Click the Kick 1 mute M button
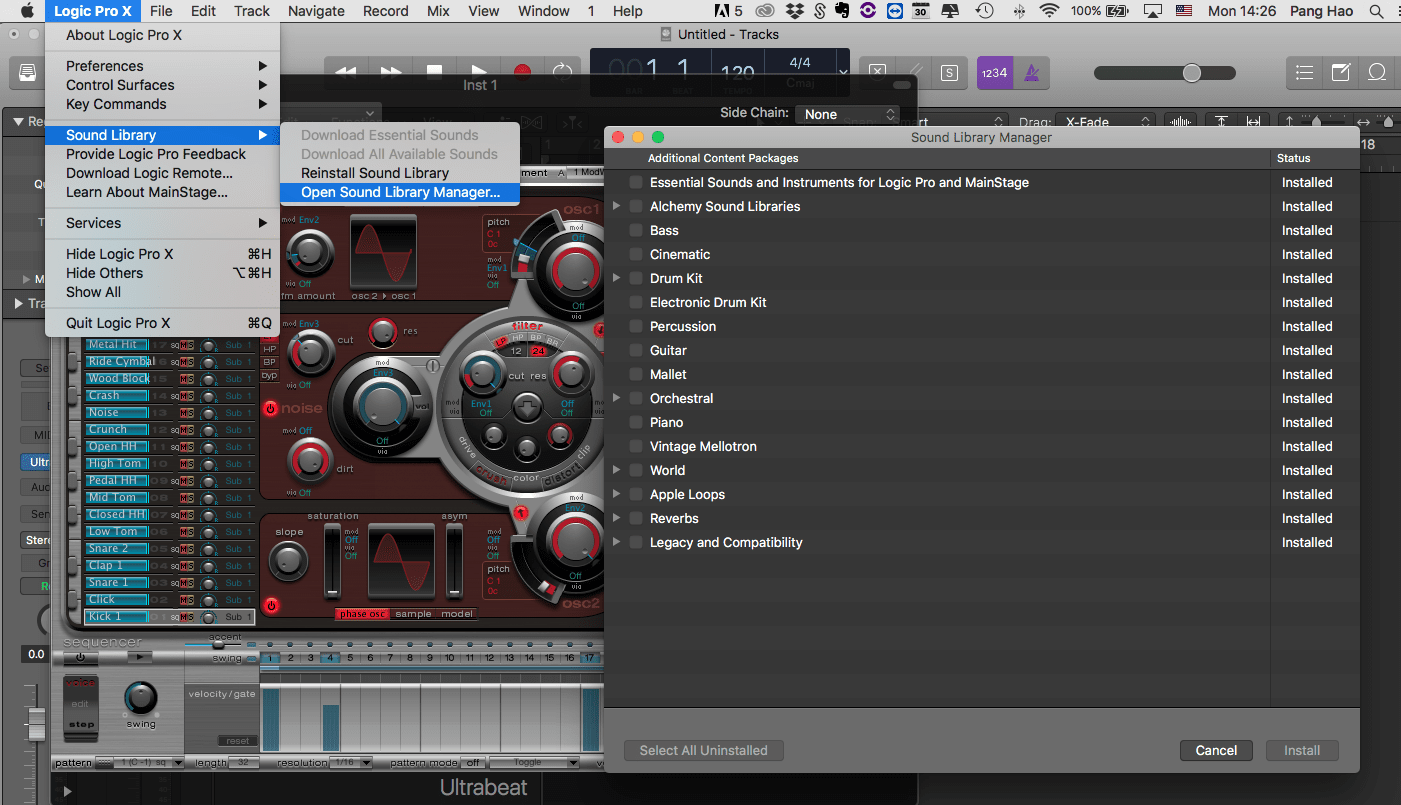Viewport: 1401px width, 805px height. pos(183,617)
